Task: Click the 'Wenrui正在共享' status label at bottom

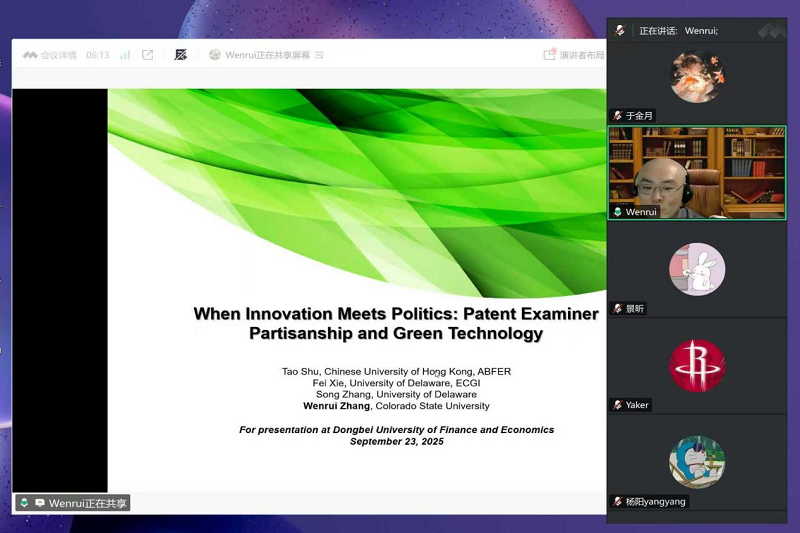Action: click(x=88, y=503)
